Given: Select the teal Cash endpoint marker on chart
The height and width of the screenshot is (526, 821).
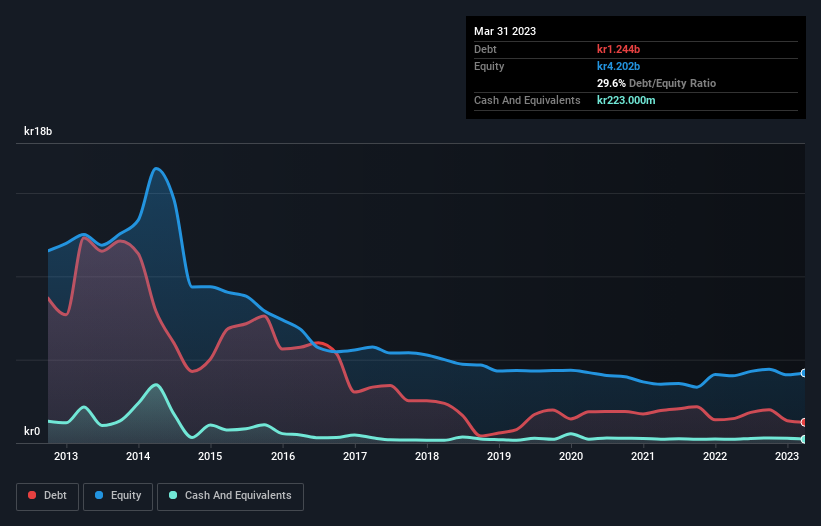Looking at the screenshot, I should point(804,439).
